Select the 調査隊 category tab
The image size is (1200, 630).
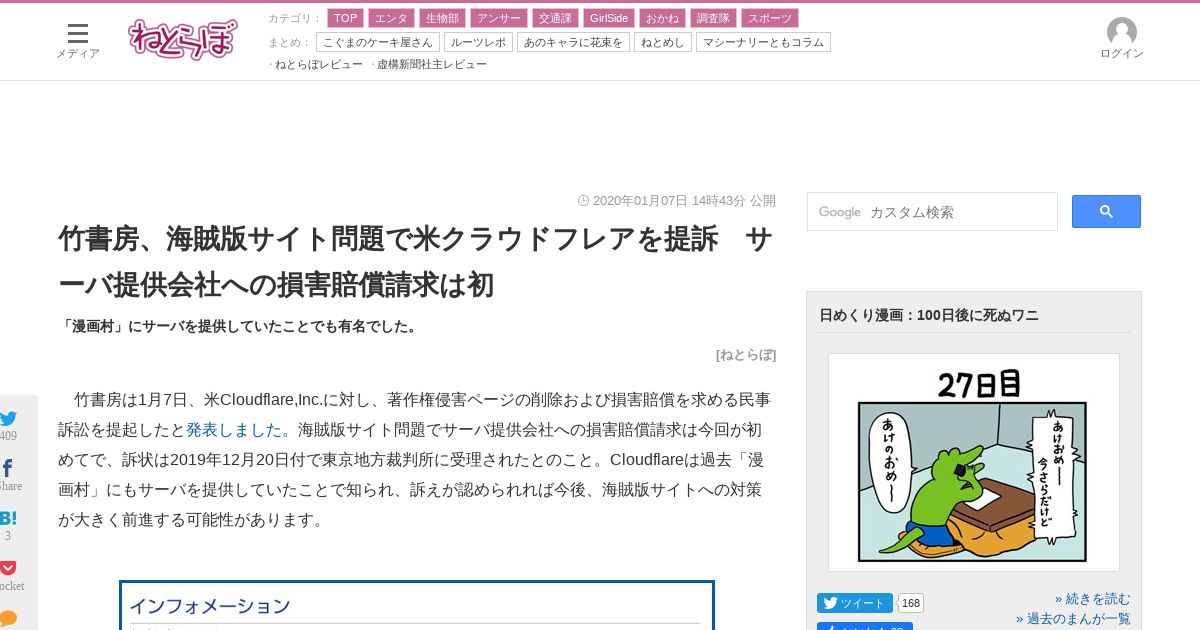tap(713, 18)
